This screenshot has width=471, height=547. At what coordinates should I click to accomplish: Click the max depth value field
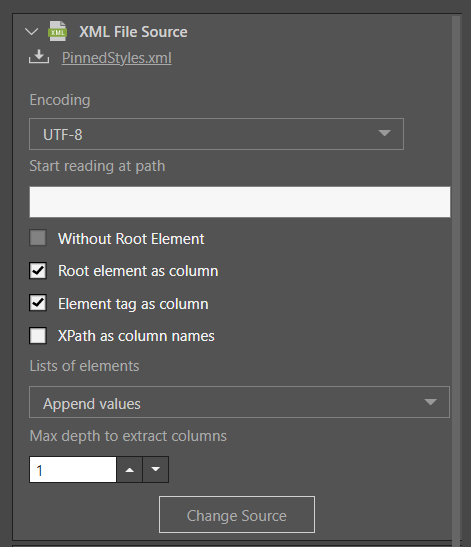(x=73, y=470)
